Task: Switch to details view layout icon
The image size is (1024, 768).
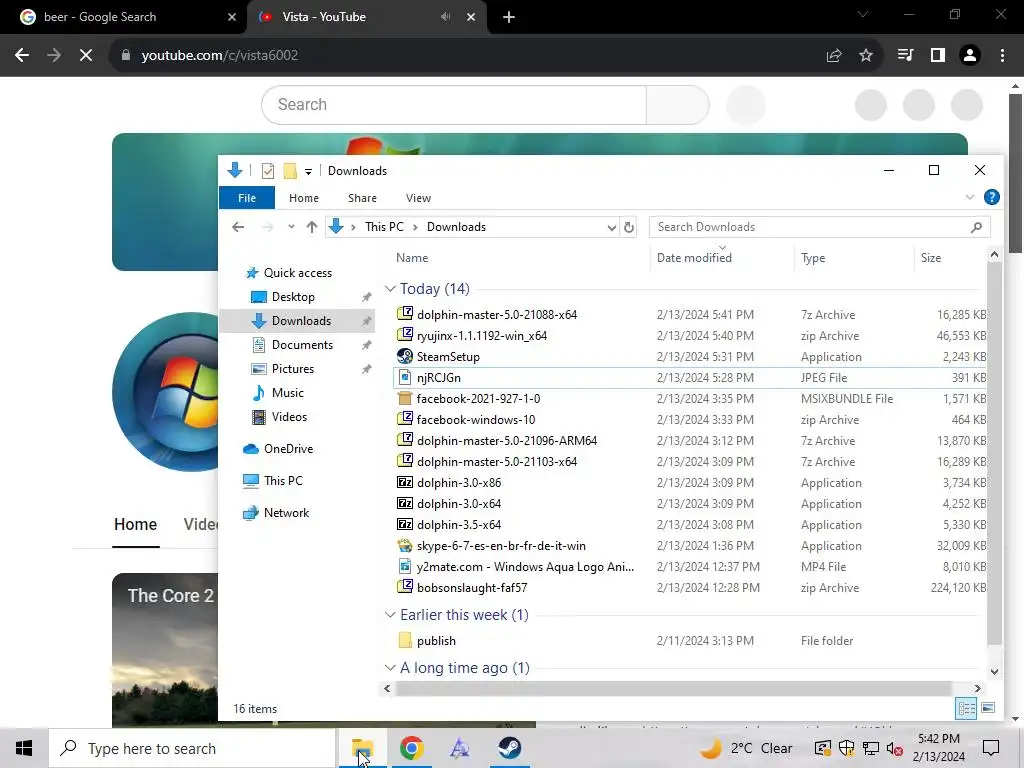Action: tap(966, 709)
